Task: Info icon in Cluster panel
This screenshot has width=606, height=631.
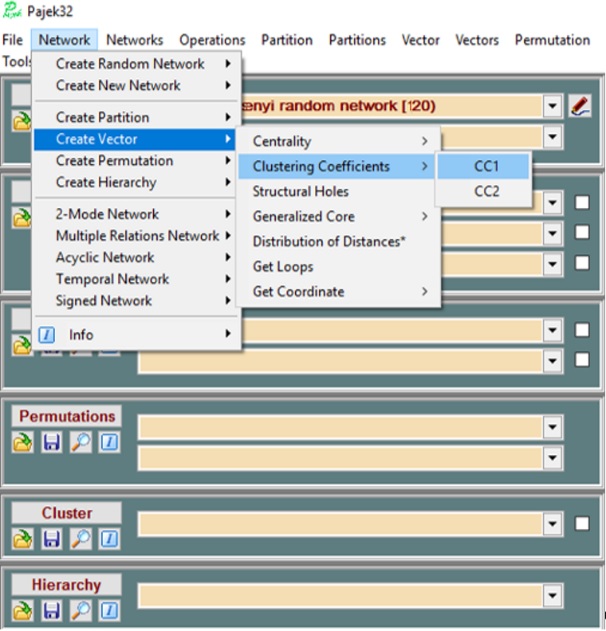Action: pyautogui.click(x=109, y=539)
